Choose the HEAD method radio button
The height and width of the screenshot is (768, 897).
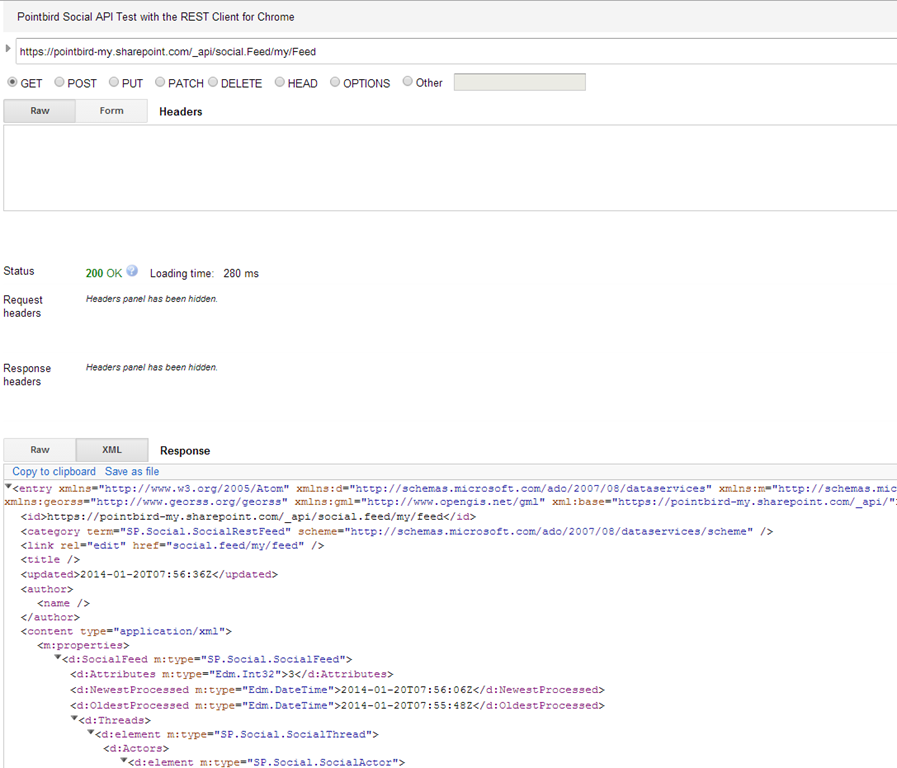[x=280, y=82]
